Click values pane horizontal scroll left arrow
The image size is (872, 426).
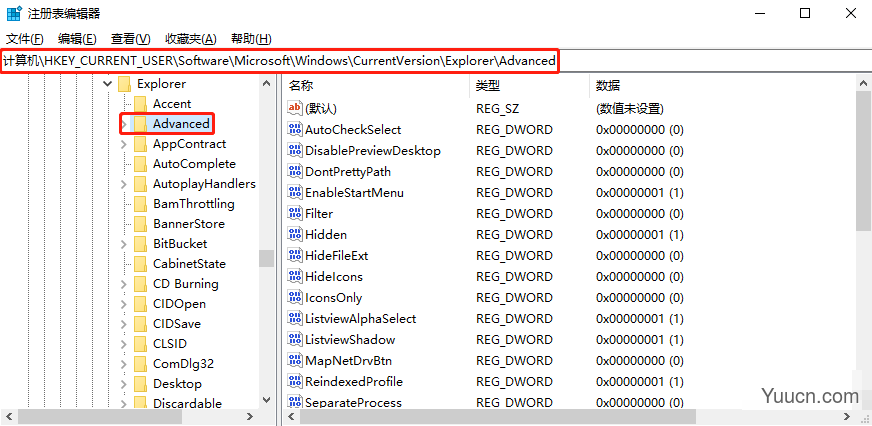click(290, 417)
